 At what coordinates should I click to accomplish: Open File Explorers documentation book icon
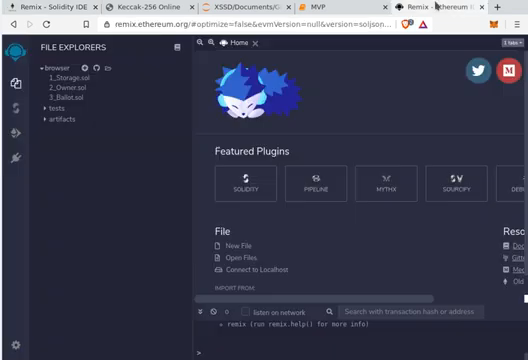(x=177, y=47)
